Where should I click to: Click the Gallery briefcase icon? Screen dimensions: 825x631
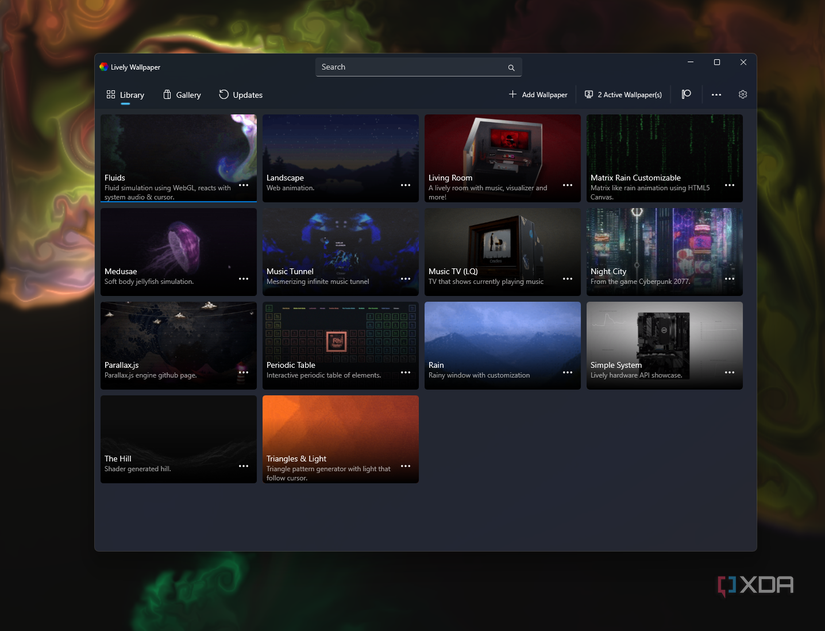click(164, 94)
